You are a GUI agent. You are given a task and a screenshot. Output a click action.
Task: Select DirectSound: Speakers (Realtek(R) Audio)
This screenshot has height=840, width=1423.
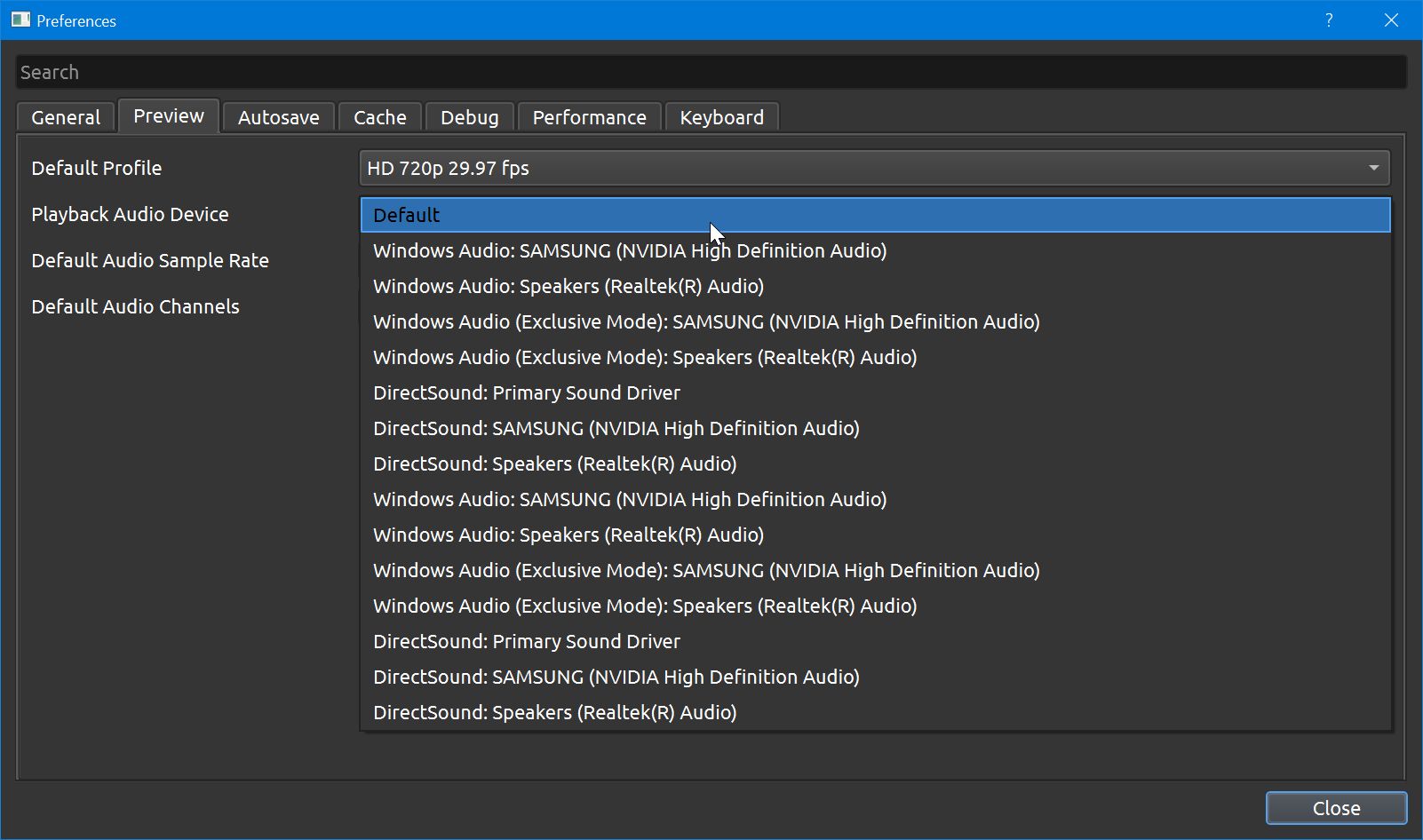[x=554, y=464]
